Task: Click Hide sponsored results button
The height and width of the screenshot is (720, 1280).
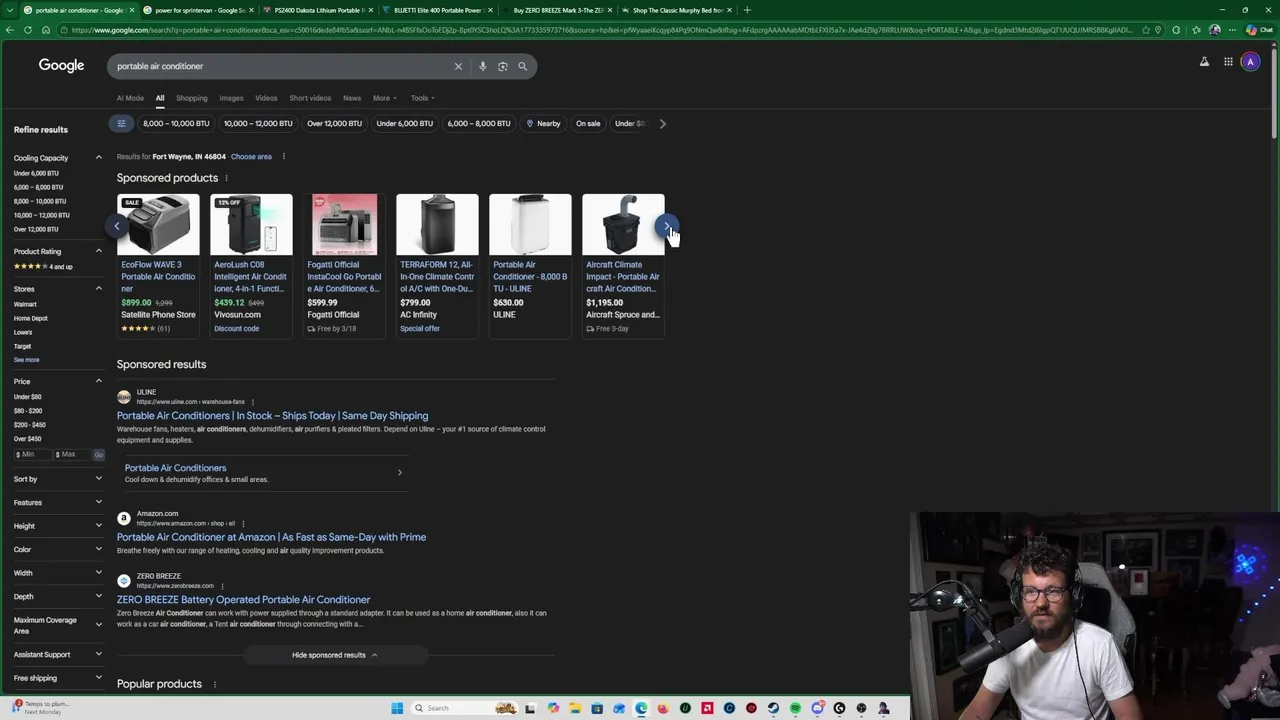Action: 334,655
